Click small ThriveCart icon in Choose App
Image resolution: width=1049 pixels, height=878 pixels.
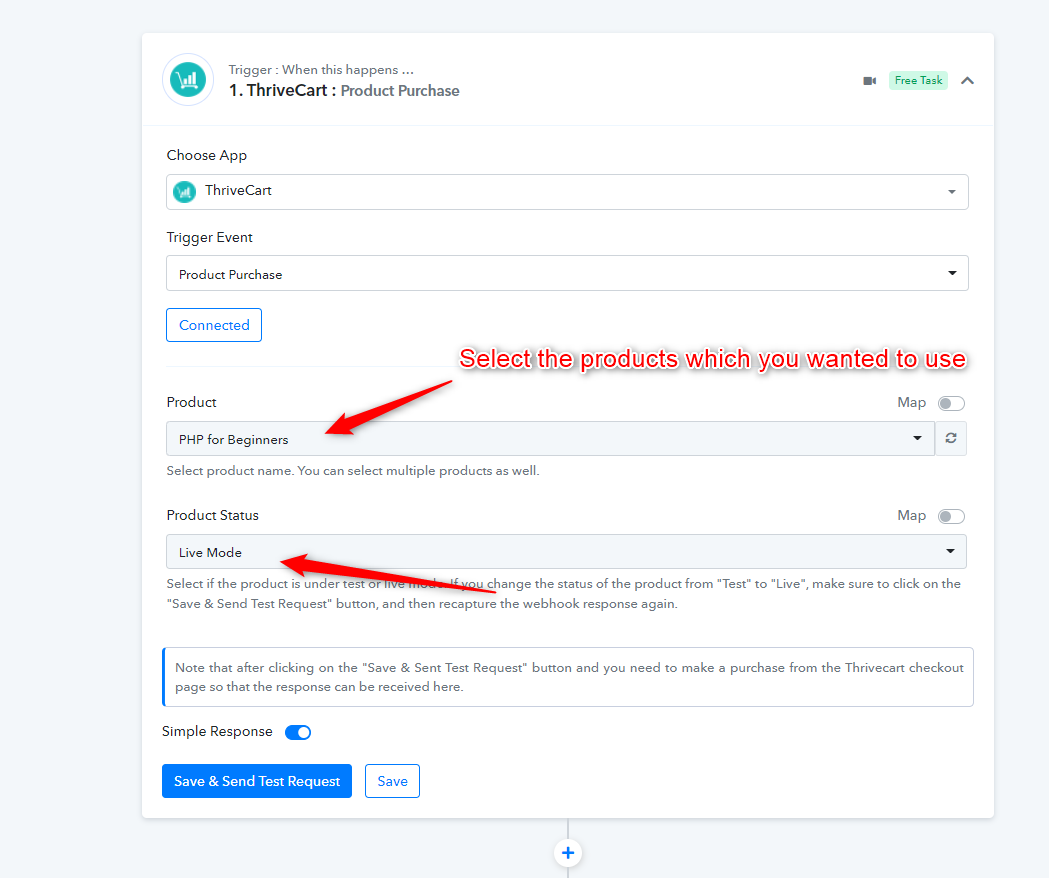click(185, 192)
